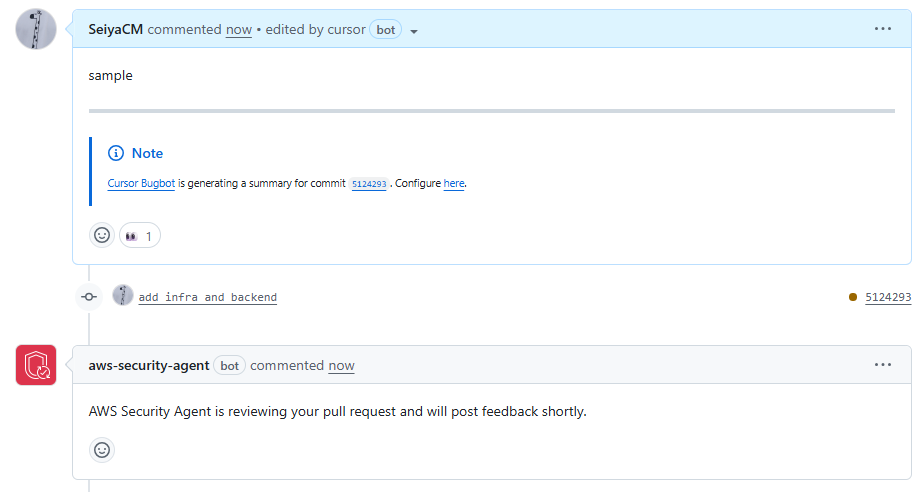Open the SeiyaCM username link

click(115, 29)
